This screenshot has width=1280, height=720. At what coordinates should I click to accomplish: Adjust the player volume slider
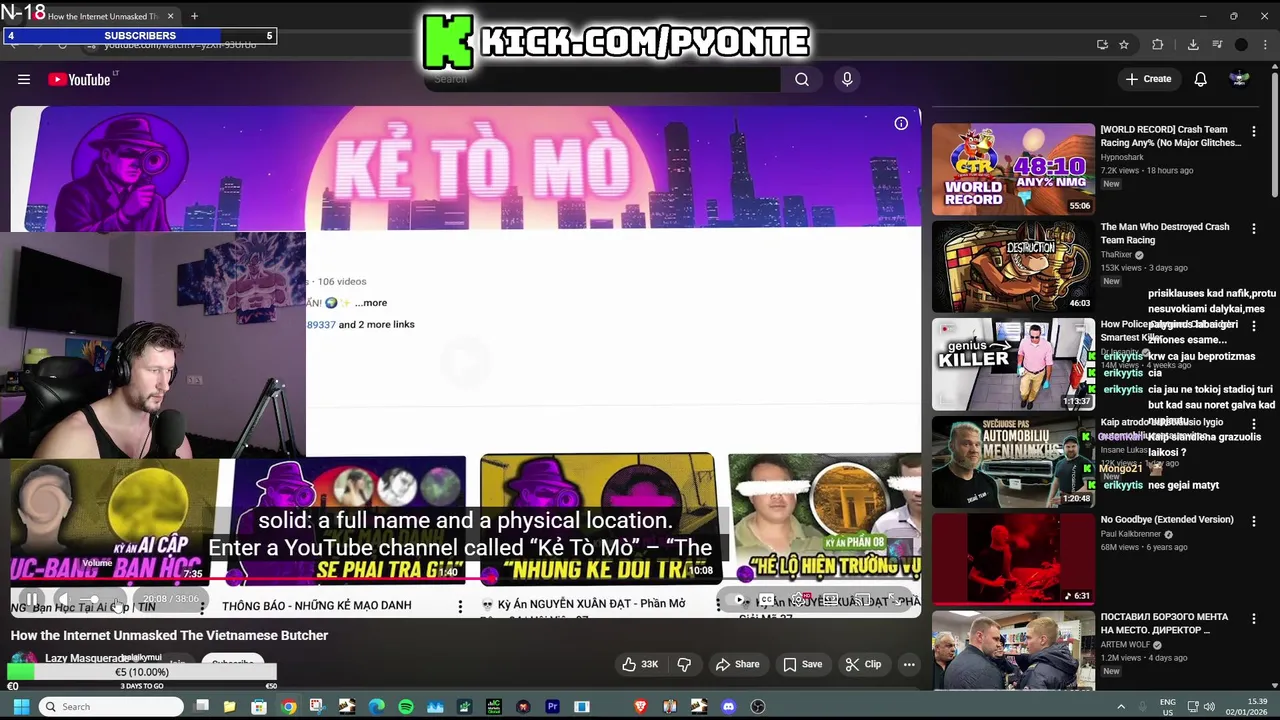pos(100,600)
